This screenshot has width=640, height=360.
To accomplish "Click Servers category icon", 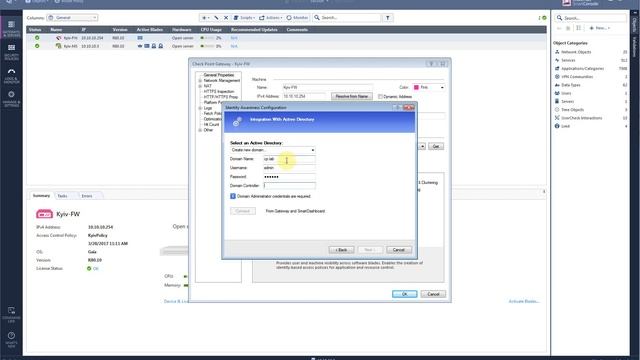I will 557,101.
